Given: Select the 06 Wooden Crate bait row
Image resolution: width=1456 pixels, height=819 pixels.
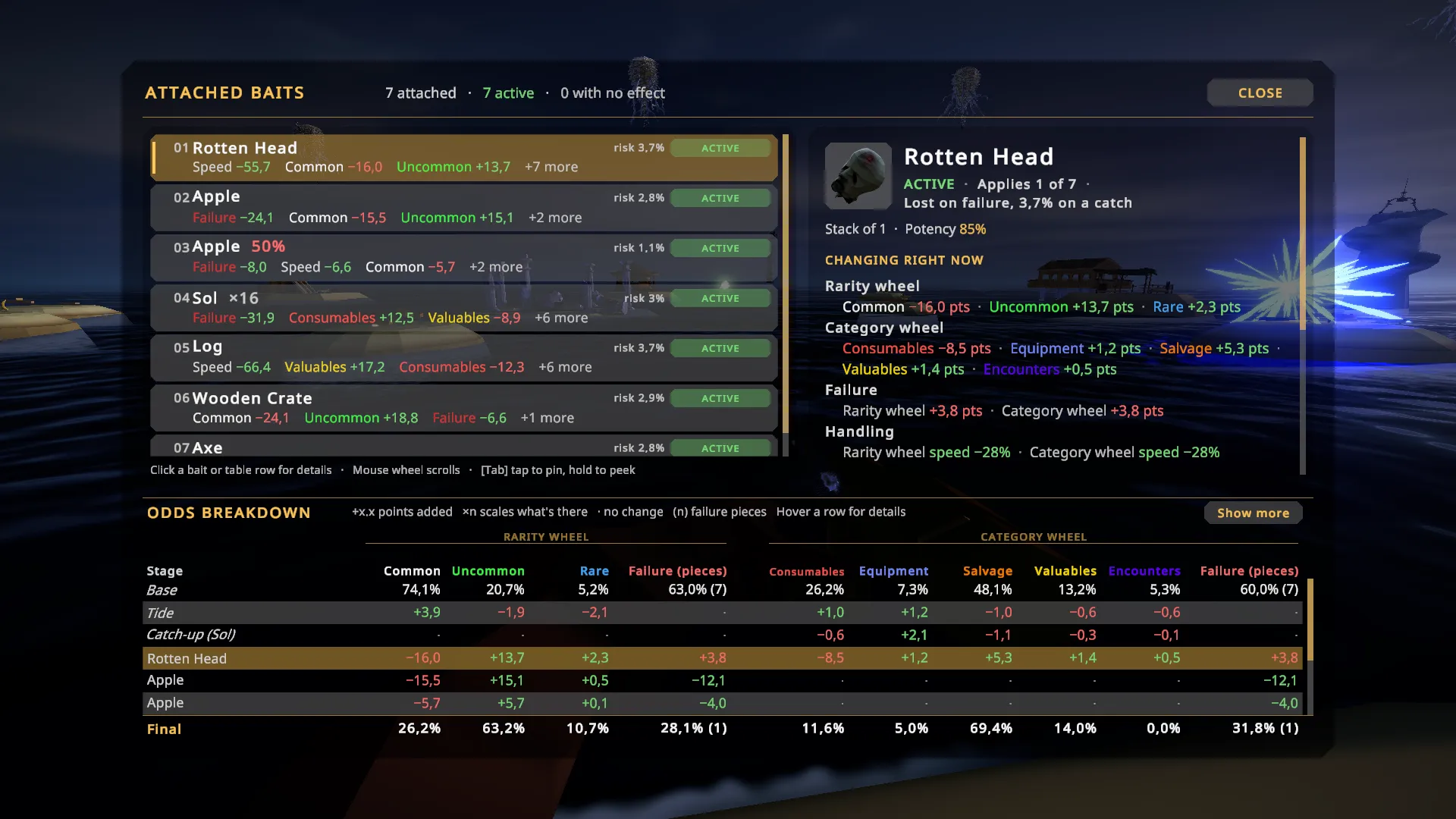Looking at the screenshot, I should (464, 408).
